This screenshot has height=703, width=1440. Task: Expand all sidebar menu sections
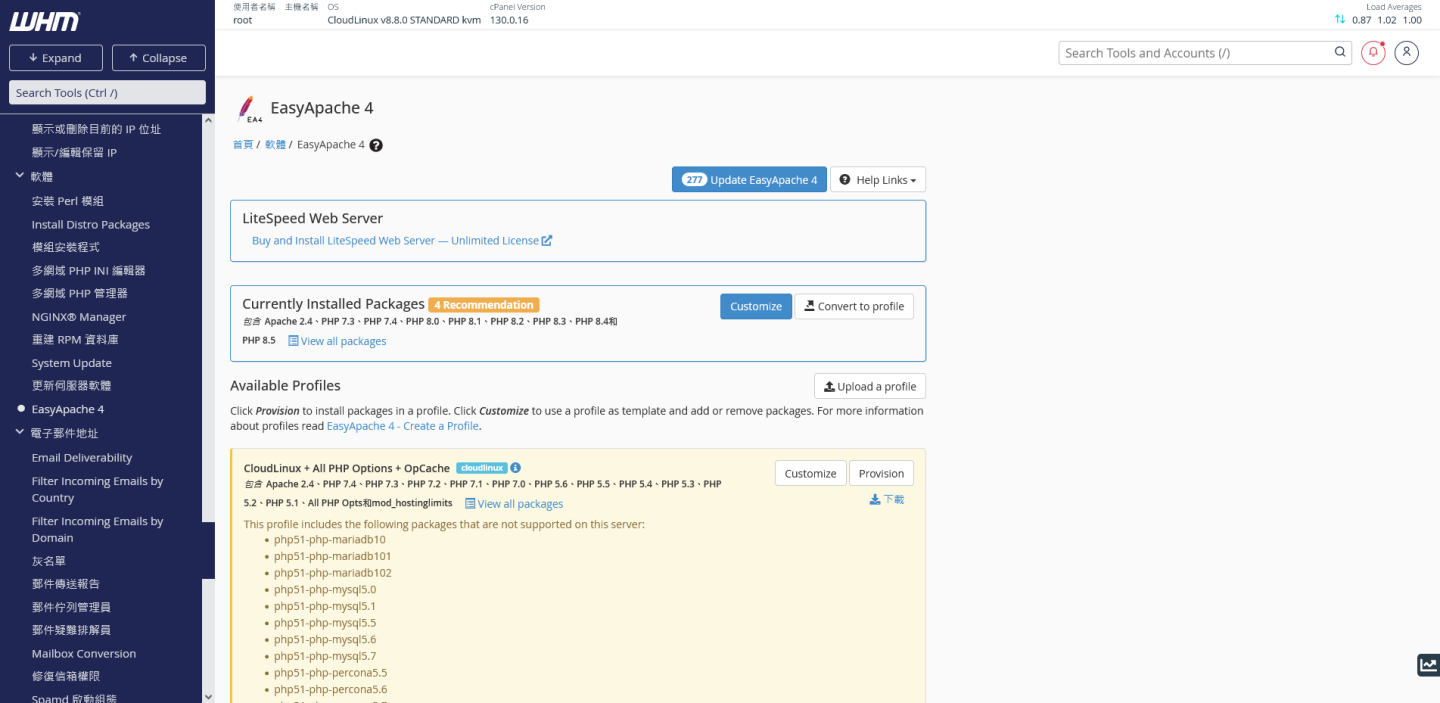(x=56, y=58)
